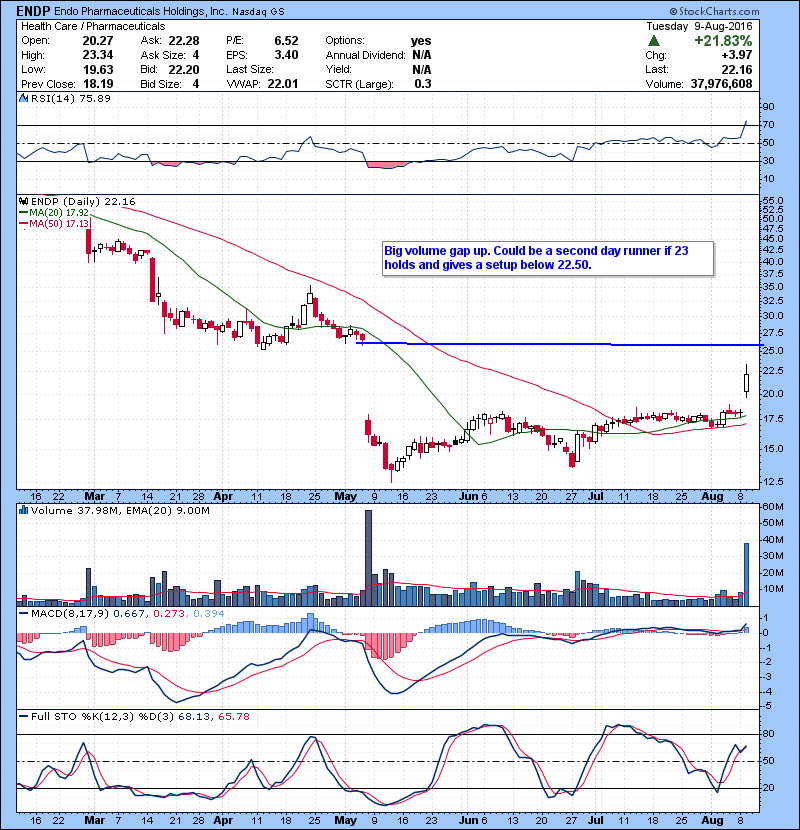Click the Open value 20.27
This screenshot has width=800, height=830.
tap(98, 41)
